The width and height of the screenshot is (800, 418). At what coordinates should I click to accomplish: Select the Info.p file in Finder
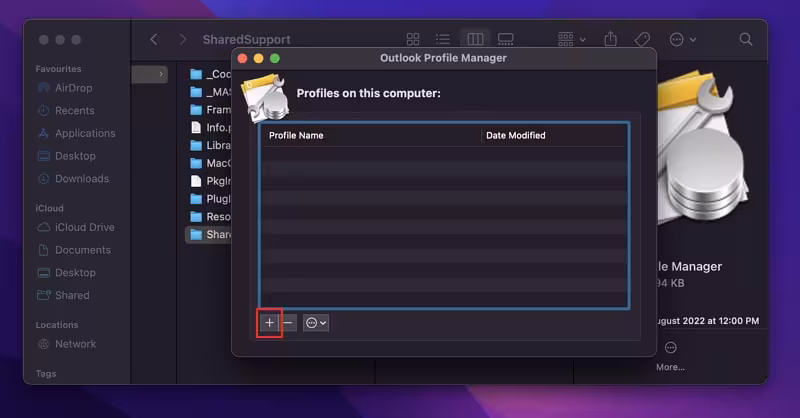(x=210, y=128)
